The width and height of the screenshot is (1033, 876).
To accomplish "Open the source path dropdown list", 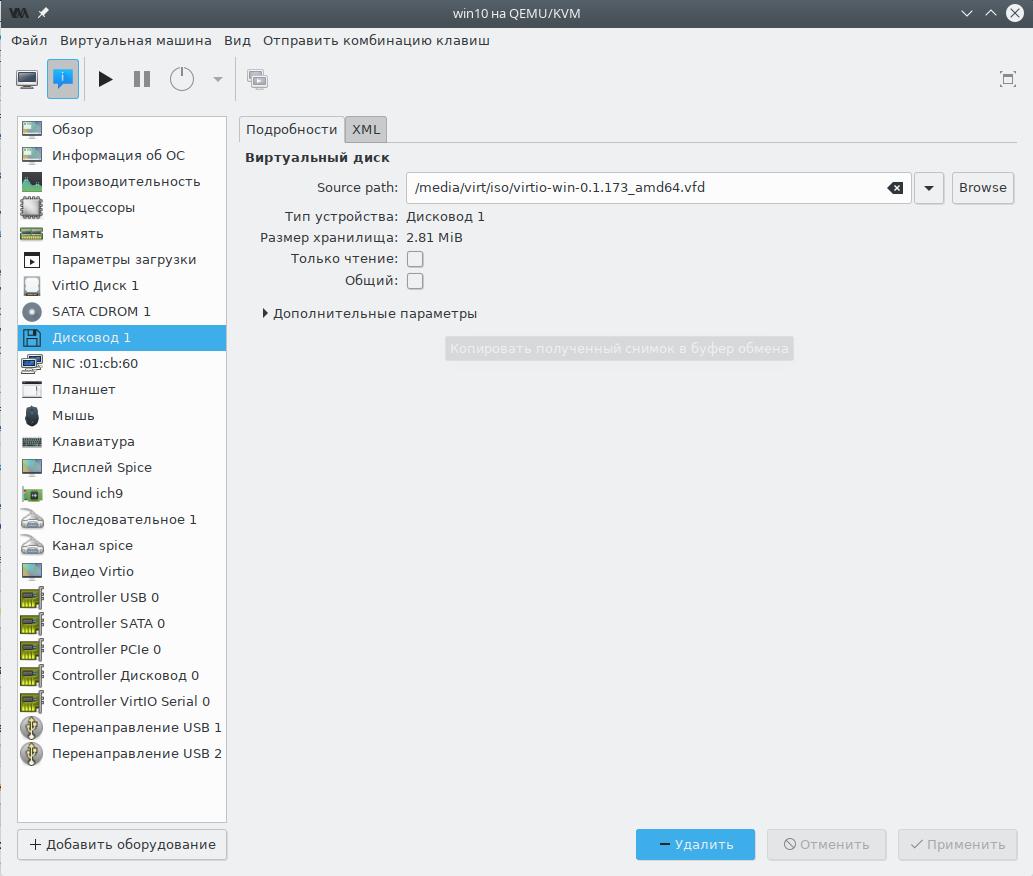I will tap(928, 188).
